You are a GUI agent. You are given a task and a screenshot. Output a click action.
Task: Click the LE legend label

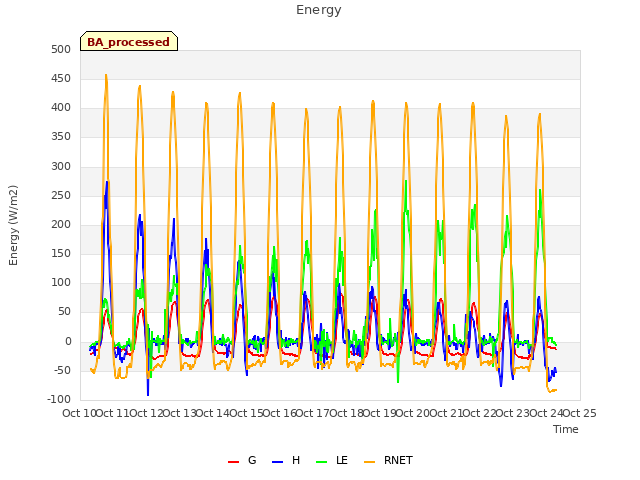coord(342,460)
